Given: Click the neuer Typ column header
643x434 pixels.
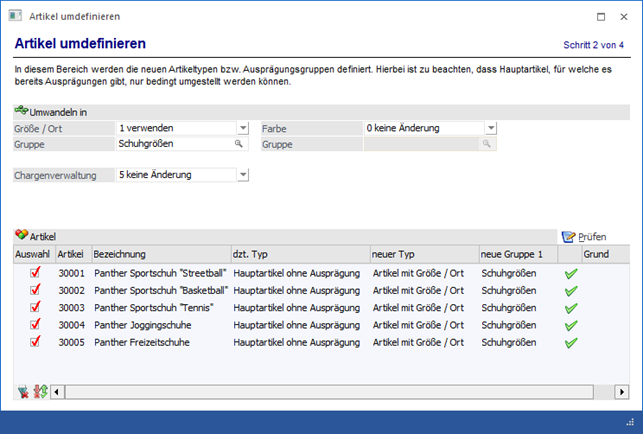Looking at the screenshot, I should tap(421, 255).
